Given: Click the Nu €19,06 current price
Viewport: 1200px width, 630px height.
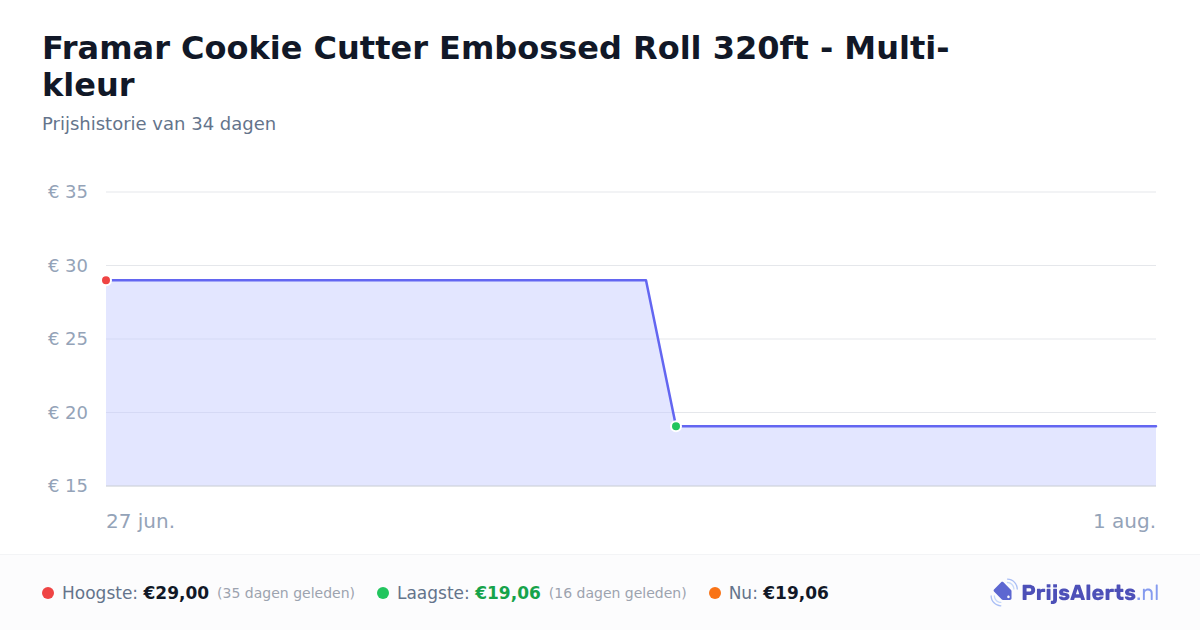Looking at the screenshot, I should pos(796,593).
